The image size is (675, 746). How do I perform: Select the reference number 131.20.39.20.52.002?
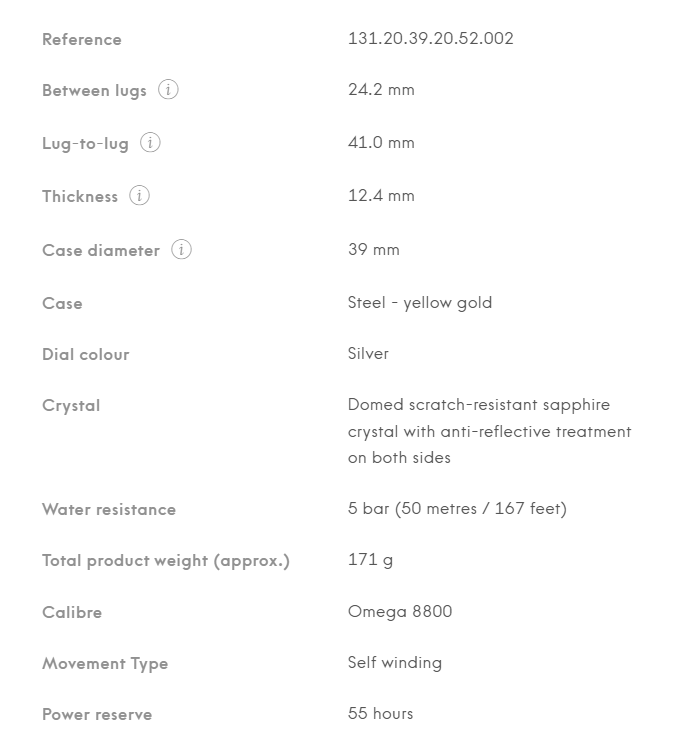click(430, 39)
